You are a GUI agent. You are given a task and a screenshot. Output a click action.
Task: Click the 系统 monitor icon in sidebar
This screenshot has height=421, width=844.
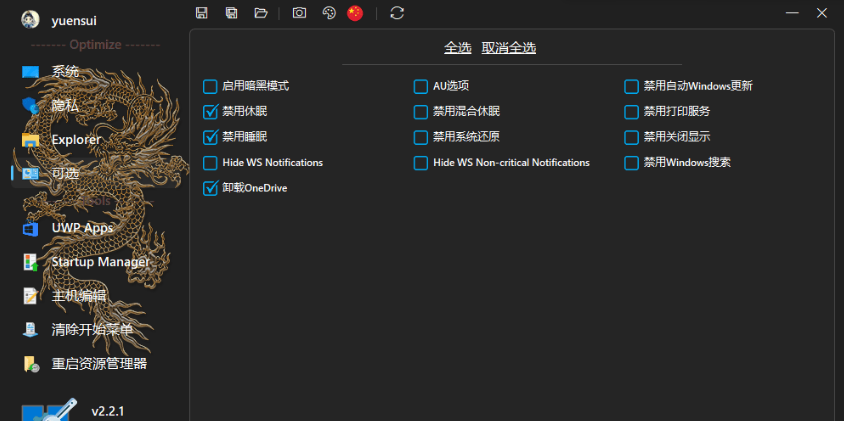pos(30,72)
